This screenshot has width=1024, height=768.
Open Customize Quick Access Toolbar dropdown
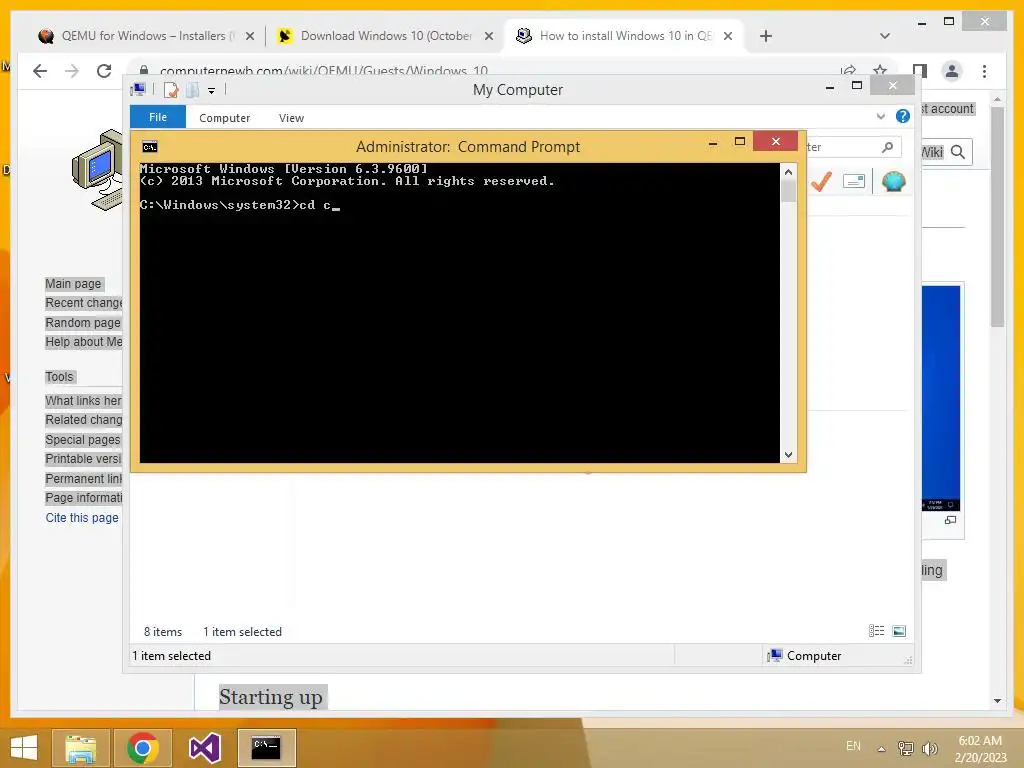(212, 91)
